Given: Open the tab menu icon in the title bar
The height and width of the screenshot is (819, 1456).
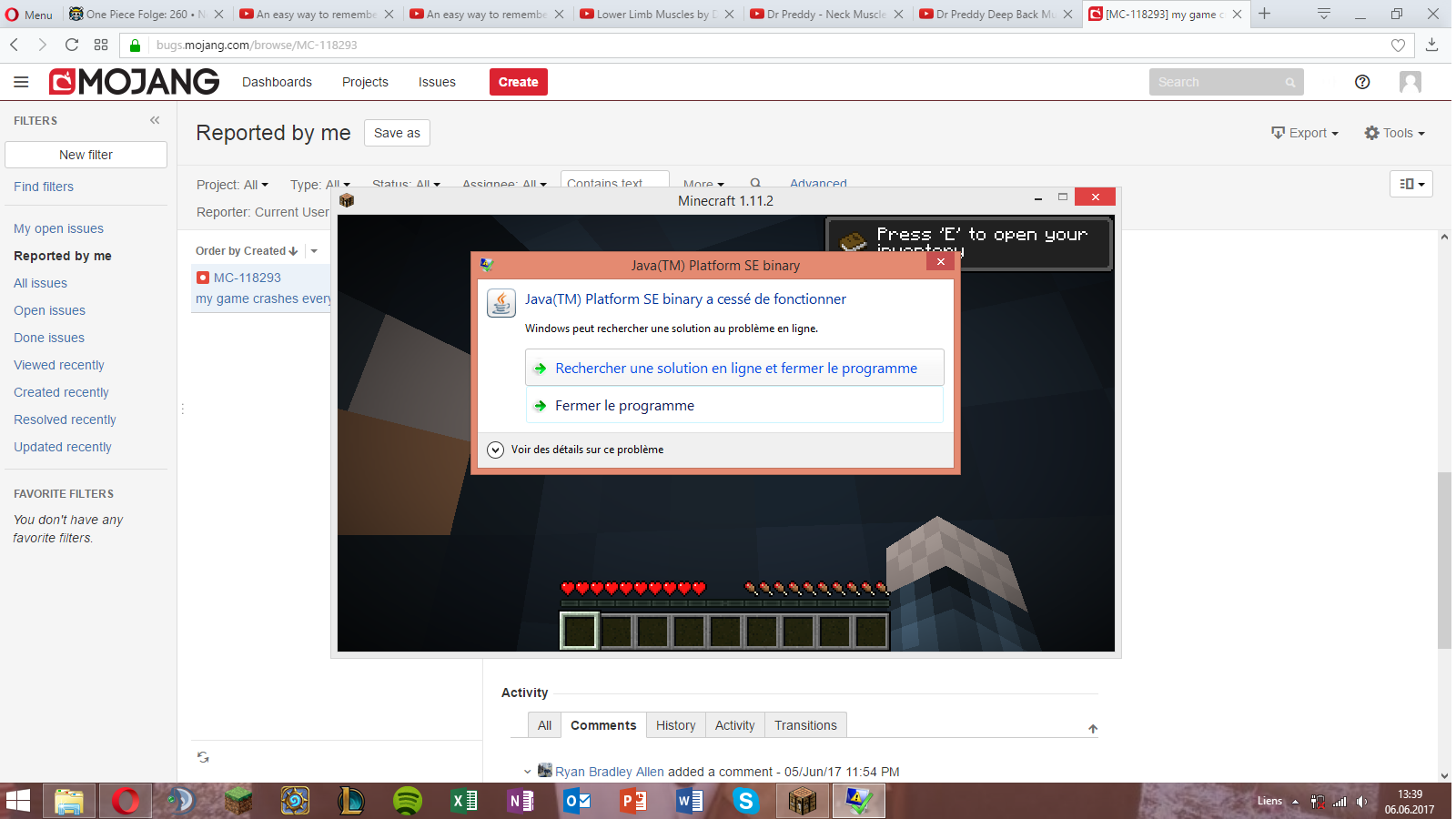Looking at the screenshot, I should [x=1324, y=14].
